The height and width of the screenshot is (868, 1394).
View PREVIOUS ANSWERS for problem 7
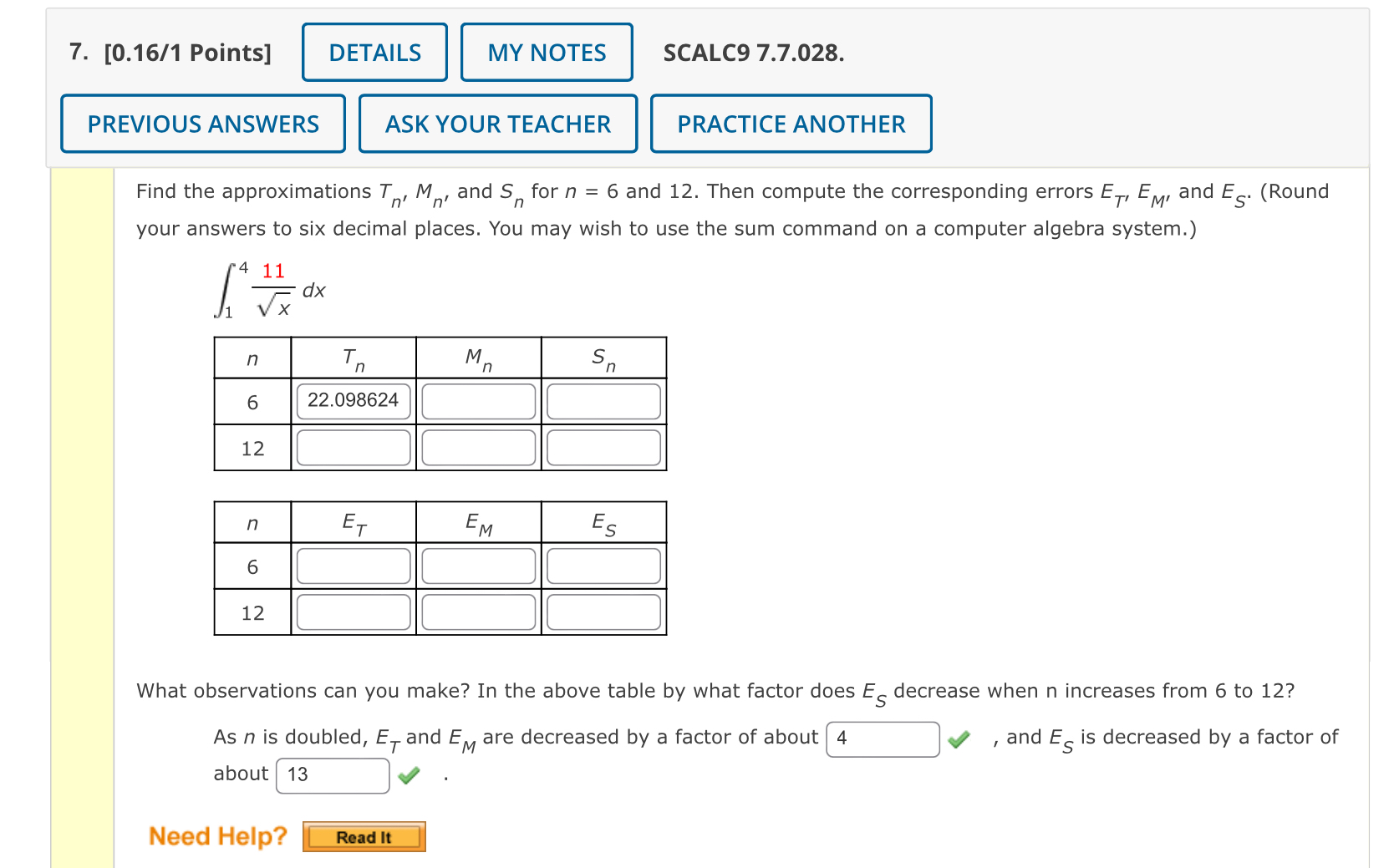202,123
